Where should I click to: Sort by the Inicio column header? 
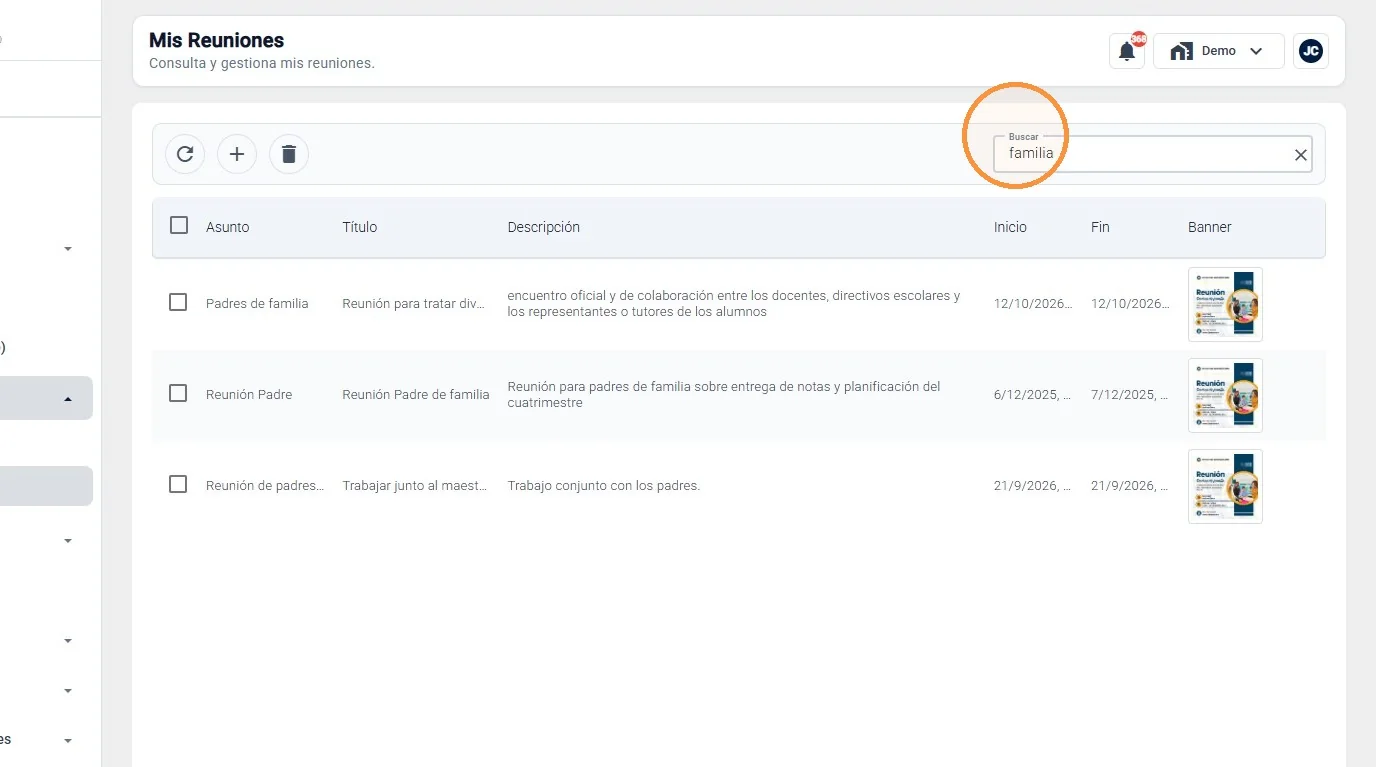[x=1010, y=227]
